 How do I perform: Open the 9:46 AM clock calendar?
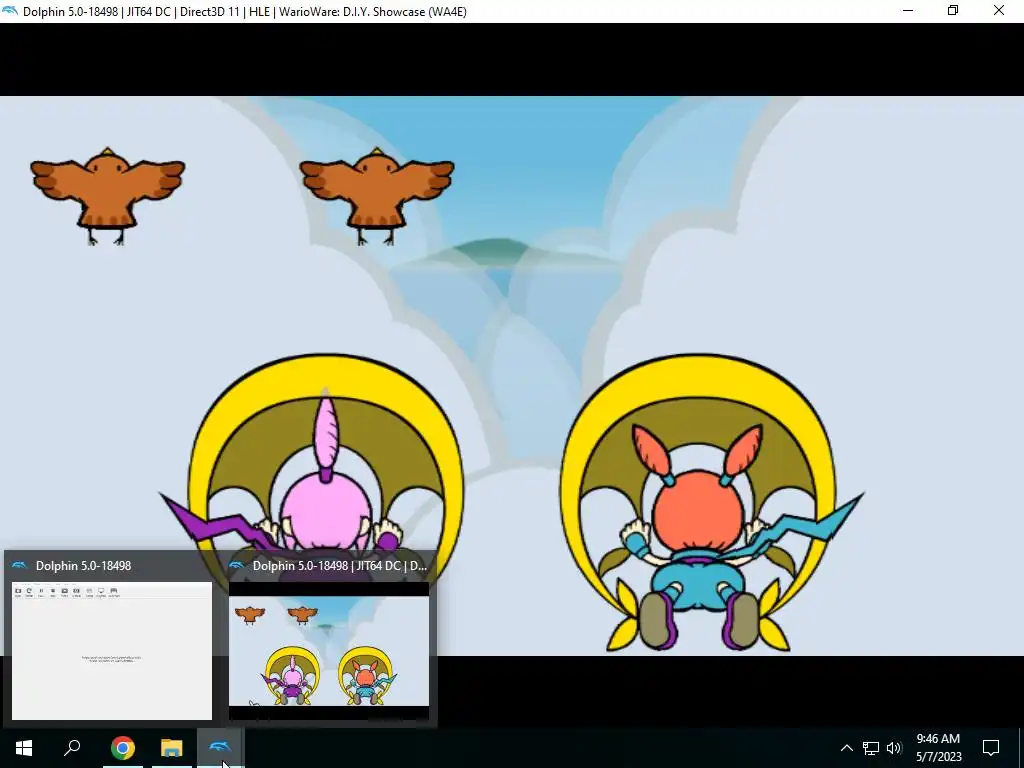[938, 748]
